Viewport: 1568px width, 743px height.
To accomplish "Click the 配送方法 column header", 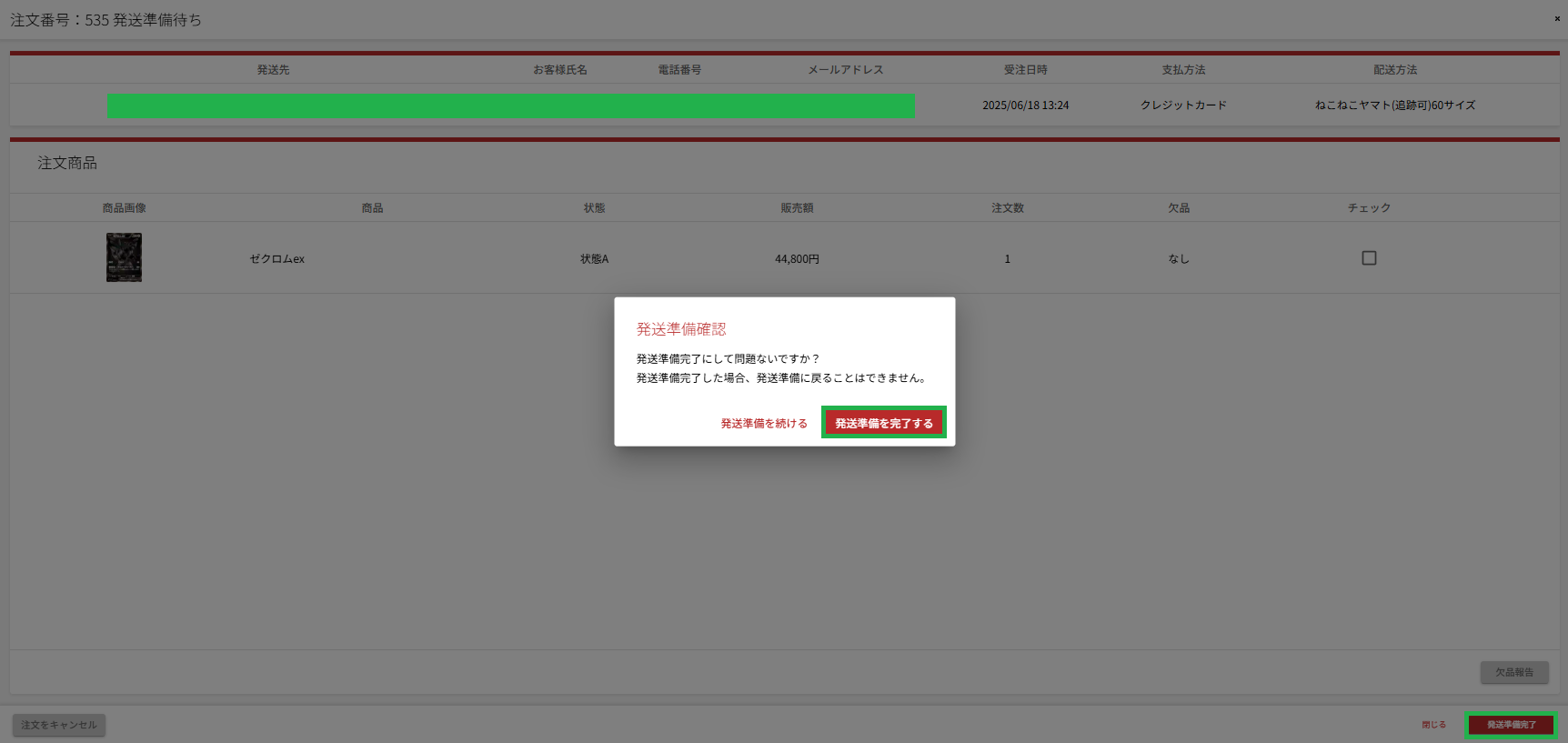I will [1394, 70].
